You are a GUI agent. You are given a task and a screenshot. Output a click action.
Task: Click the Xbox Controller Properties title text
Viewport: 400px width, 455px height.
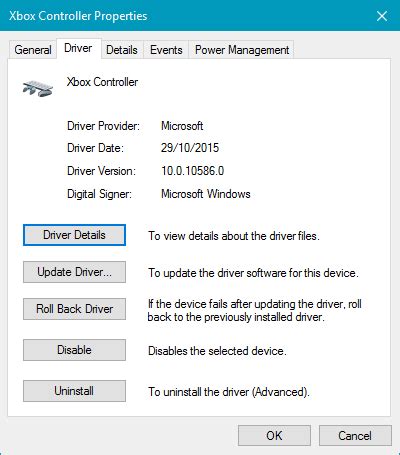(78, 16)
